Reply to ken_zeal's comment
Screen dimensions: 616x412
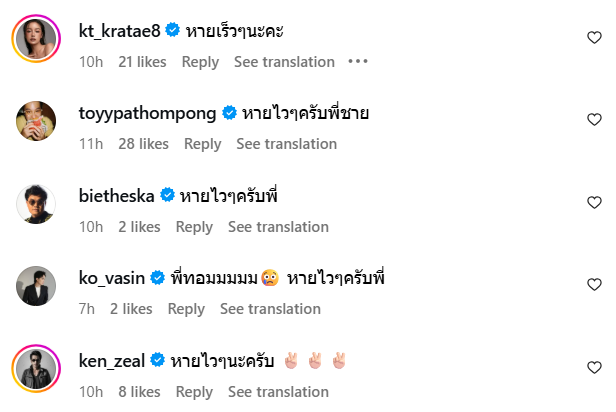coord(194,392)
